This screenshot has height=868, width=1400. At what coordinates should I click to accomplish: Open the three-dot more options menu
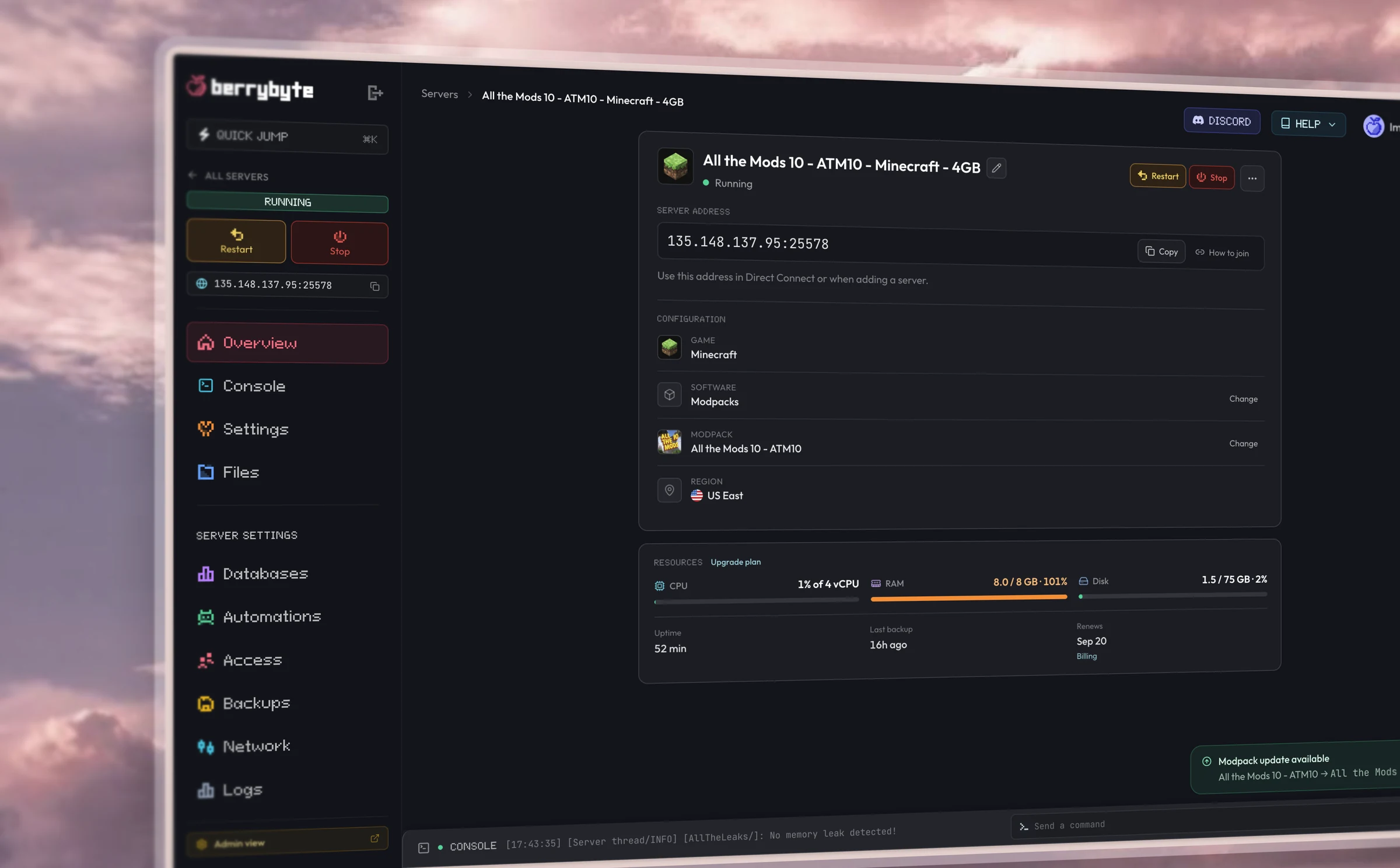tap(1252, 178)
